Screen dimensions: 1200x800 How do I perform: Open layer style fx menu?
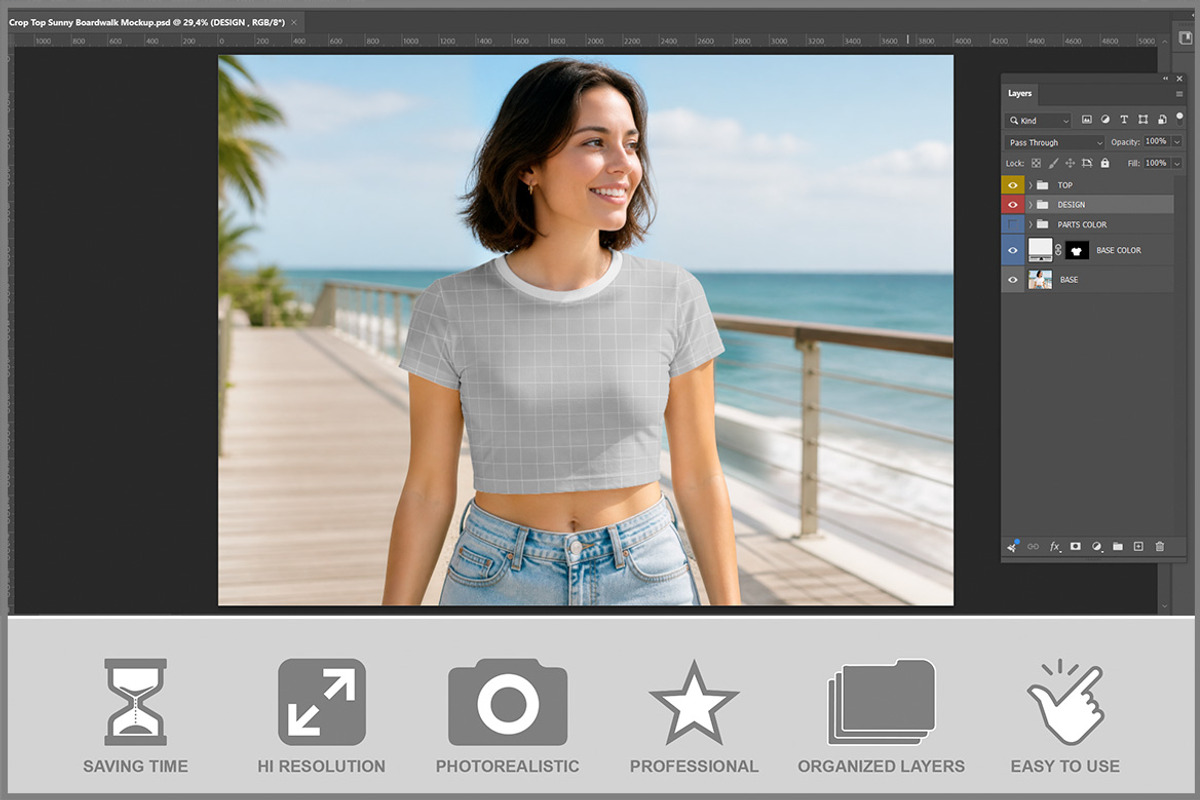coord(1054,546)
